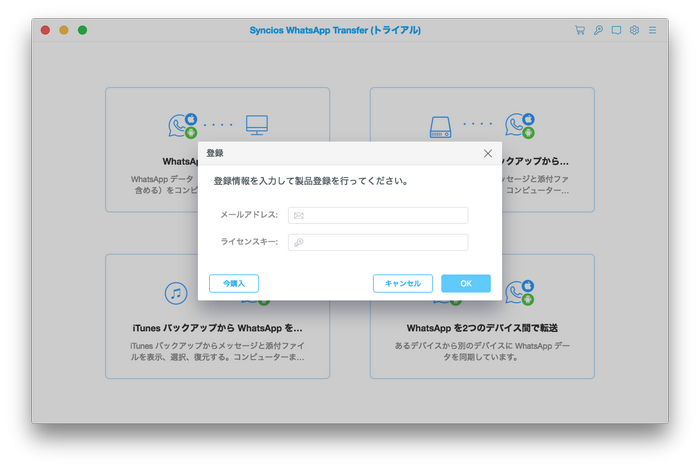
Task: Click the key icon in license field
Action: [x=299, y=242]
